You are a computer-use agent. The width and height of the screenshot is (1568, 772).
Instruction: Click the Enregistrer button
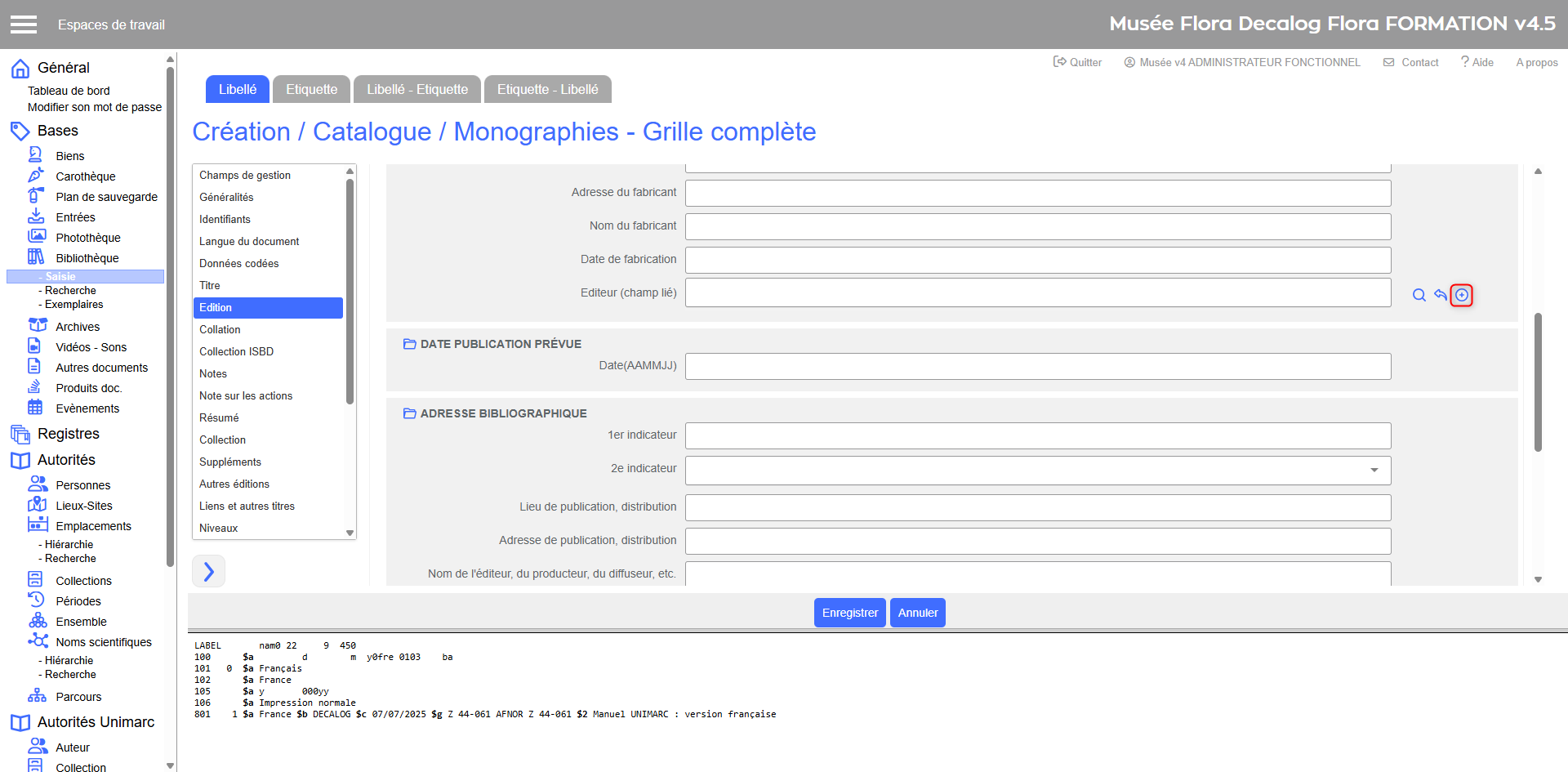click(849, 613)
